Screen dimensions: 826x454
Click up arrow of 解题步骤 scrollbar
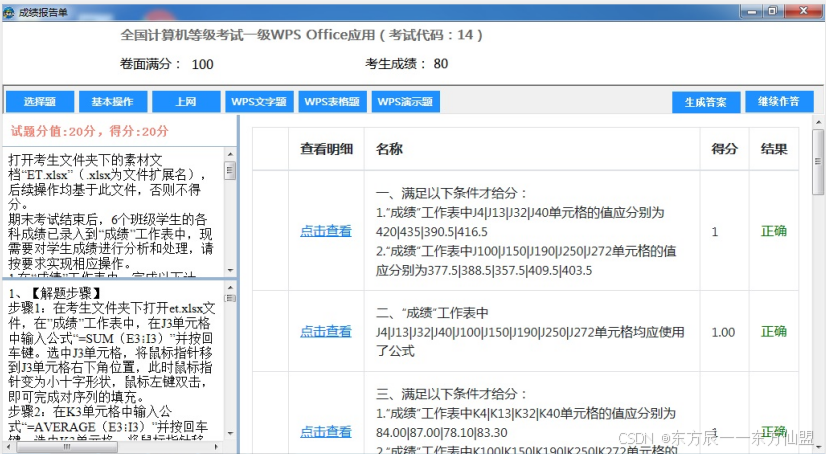(230, 288)
